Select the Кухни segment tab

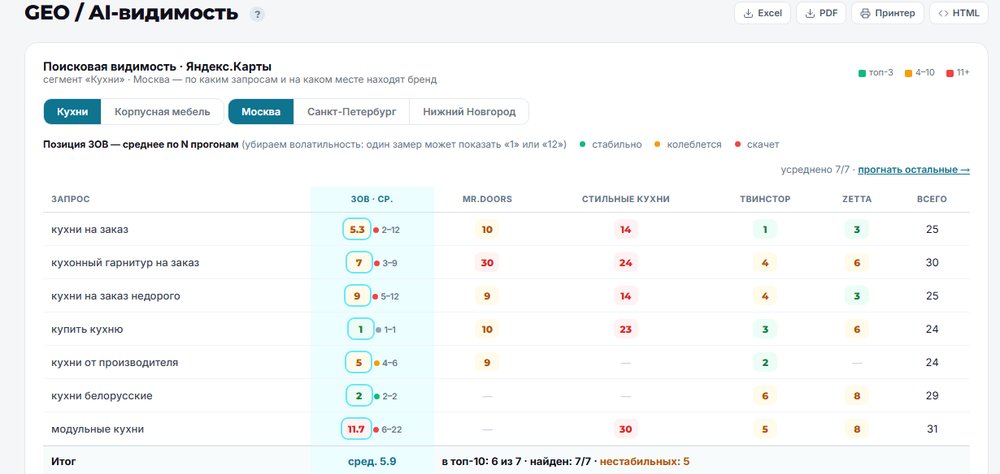pos(72,112)
